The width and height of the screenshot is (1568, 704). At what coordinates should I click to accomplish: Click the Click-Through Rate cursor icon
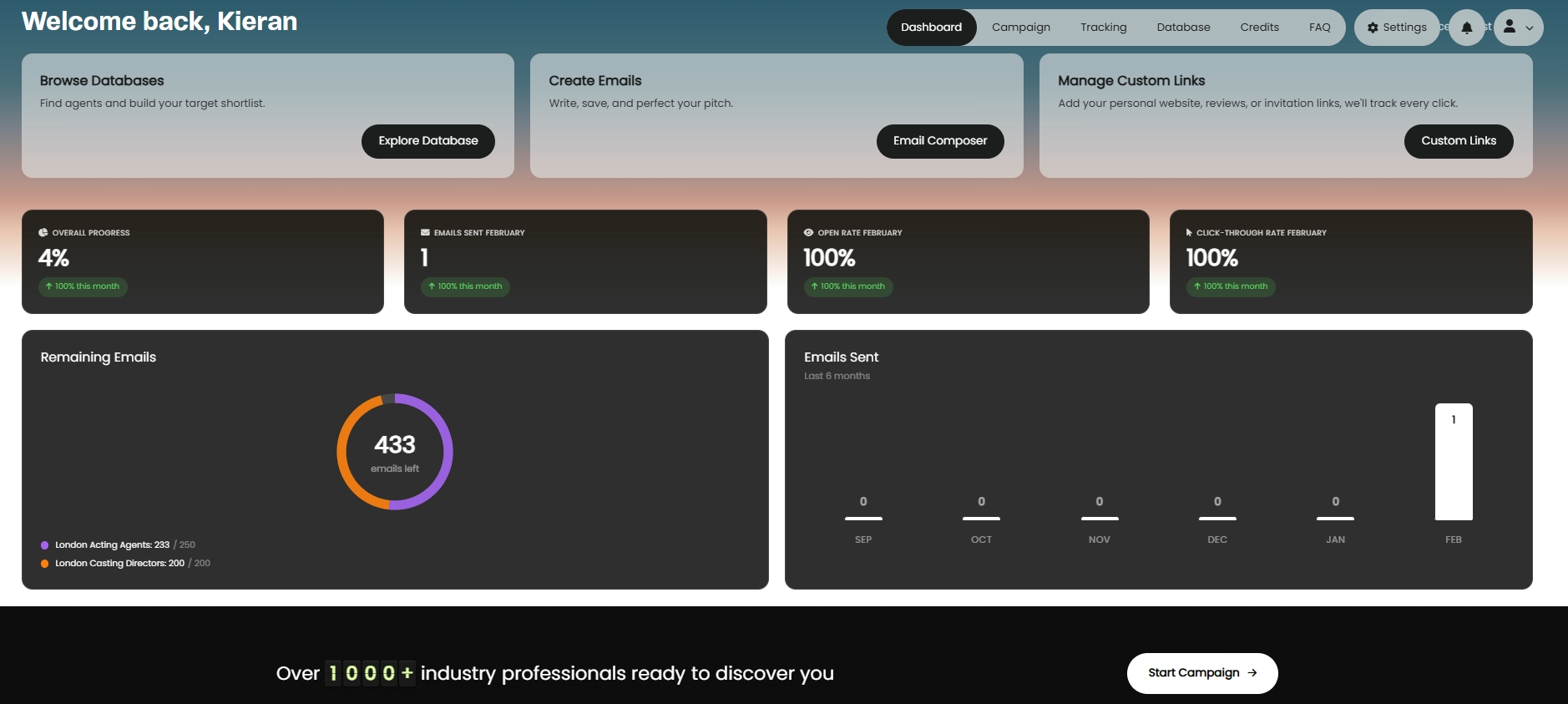pyautogui.click(x=1189, y=232)
